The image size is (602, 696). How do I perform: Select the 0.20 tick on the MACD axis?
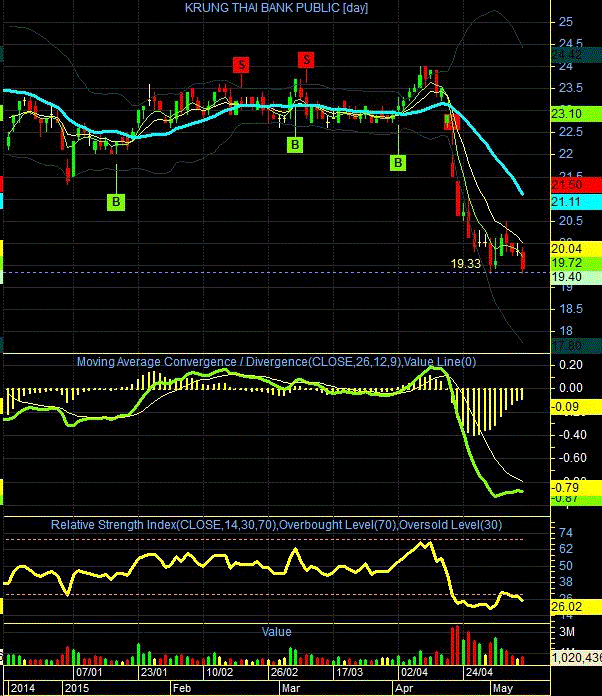tap(571, 365)
